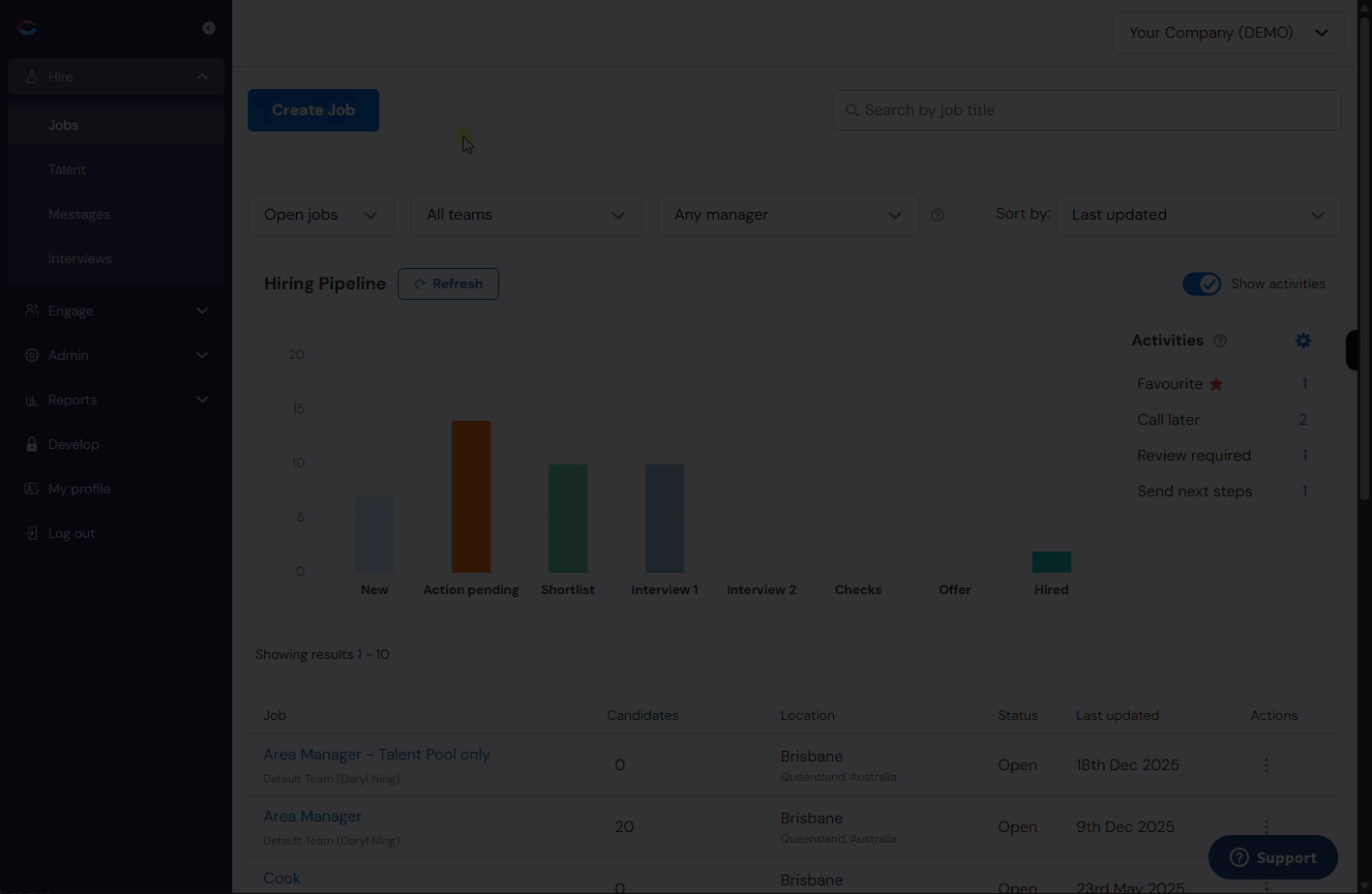Click the Search by job title field

coord(1088,110)
